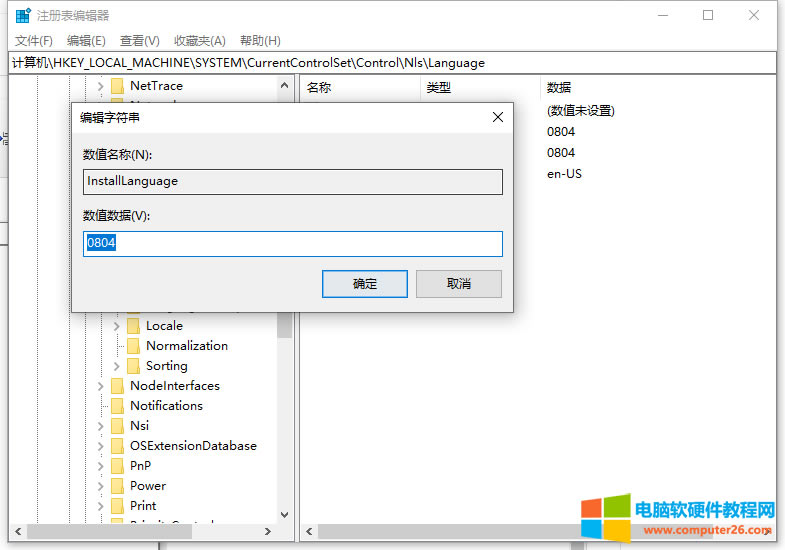Click the 数值名称 InstallLanguage field

(x=293, y=182)
